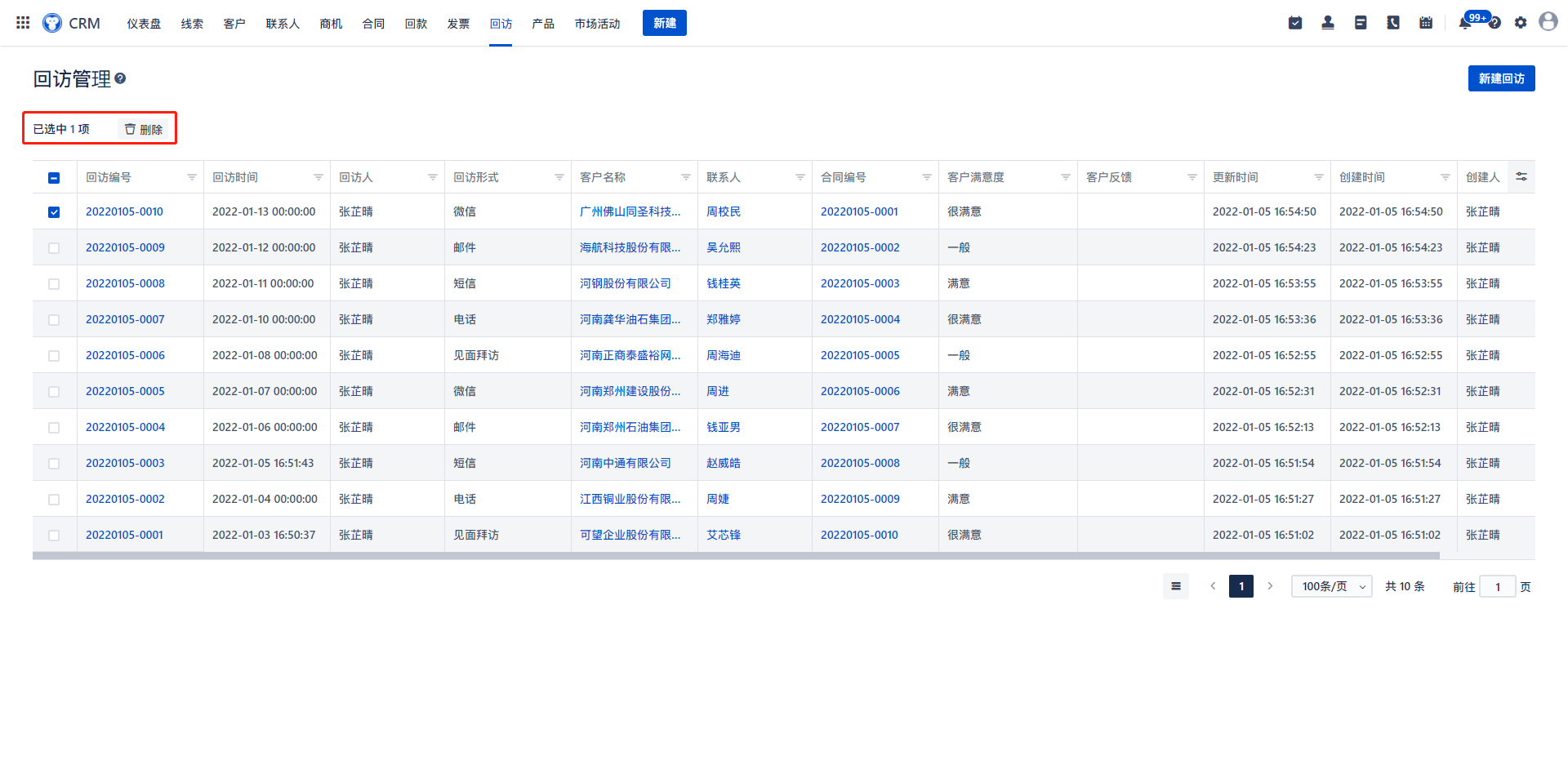Image resolution: width=1568 pixels, height=765 pixels.
Task: Click the filter icon on 回访人 column
Action: [433, 177]
